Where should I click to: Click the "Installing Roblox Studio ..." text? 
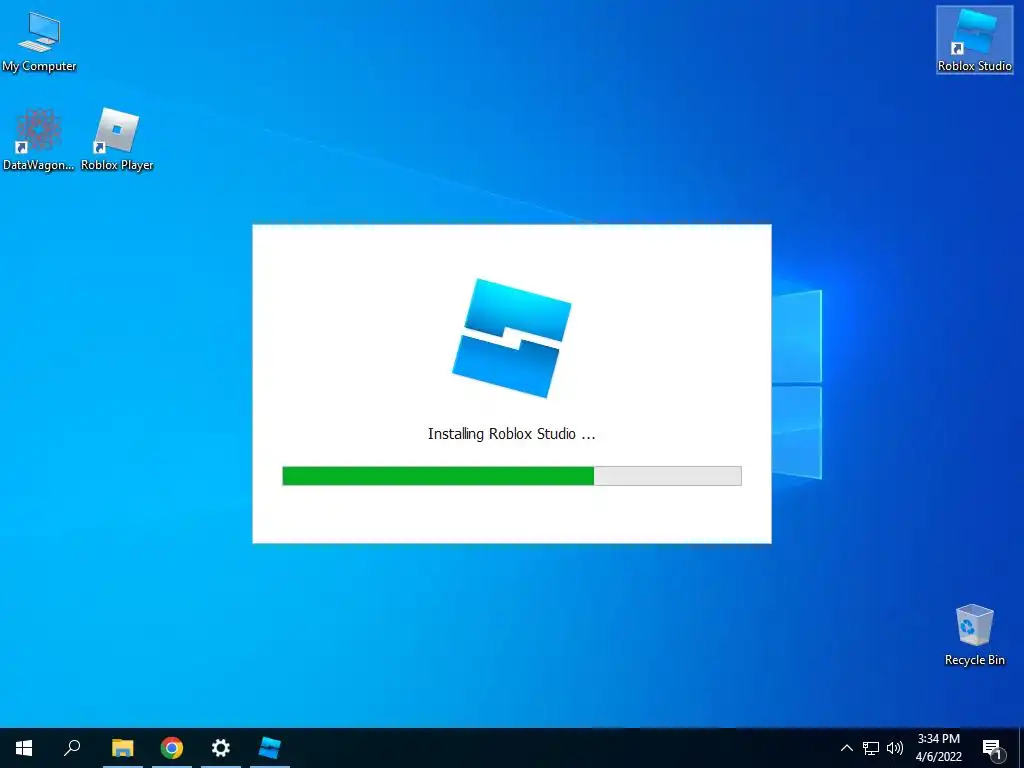(511, 434)
